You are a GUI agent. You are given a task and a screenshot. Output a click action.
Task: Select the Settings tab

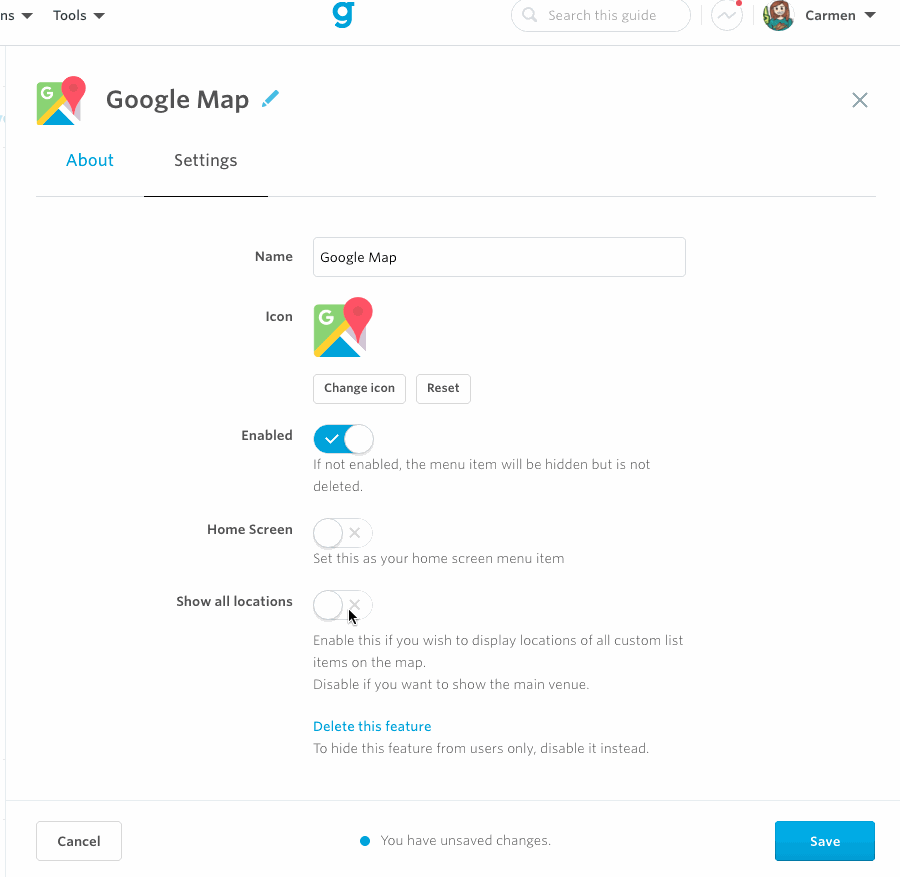pos(206,160)
